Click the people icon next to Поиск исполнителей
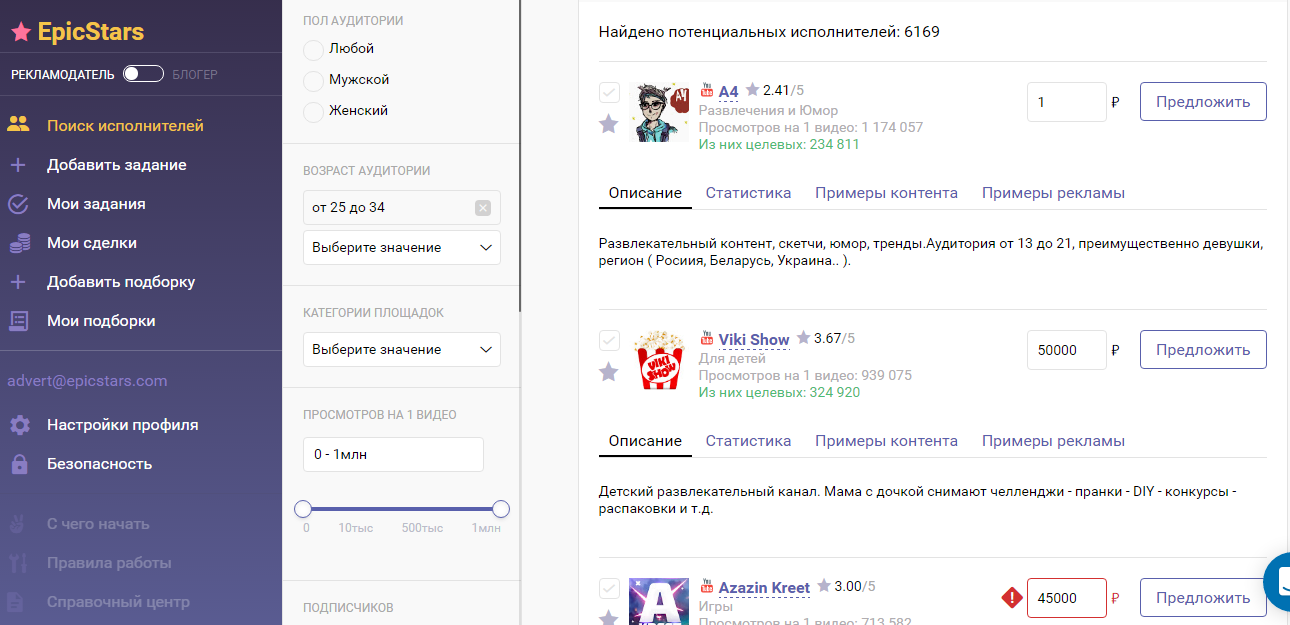The image size is (1290, 625). point(18,126)
